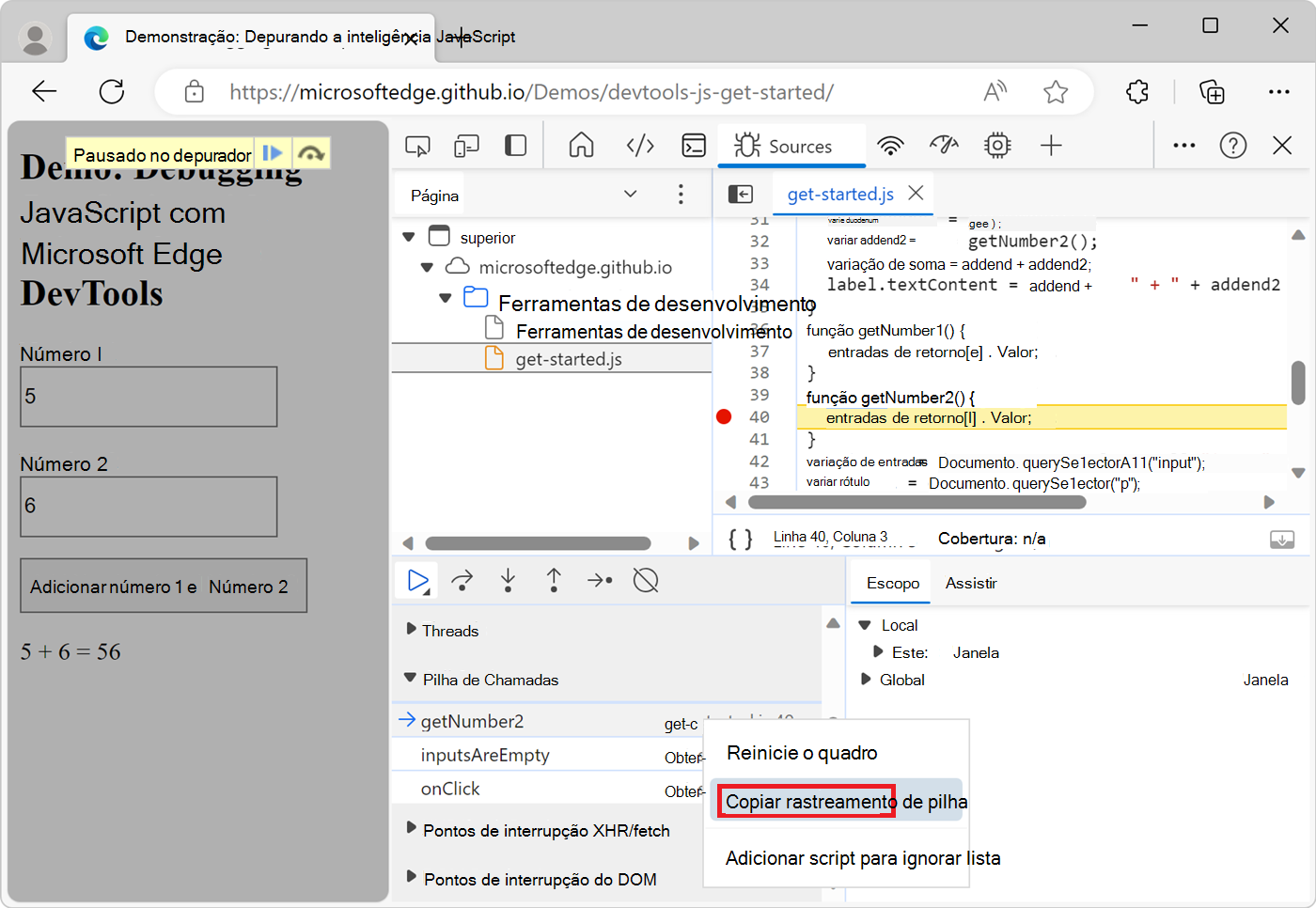Pretty print code with braces icon
Viewport: 1316px width, 908px height.
(741, 539)
